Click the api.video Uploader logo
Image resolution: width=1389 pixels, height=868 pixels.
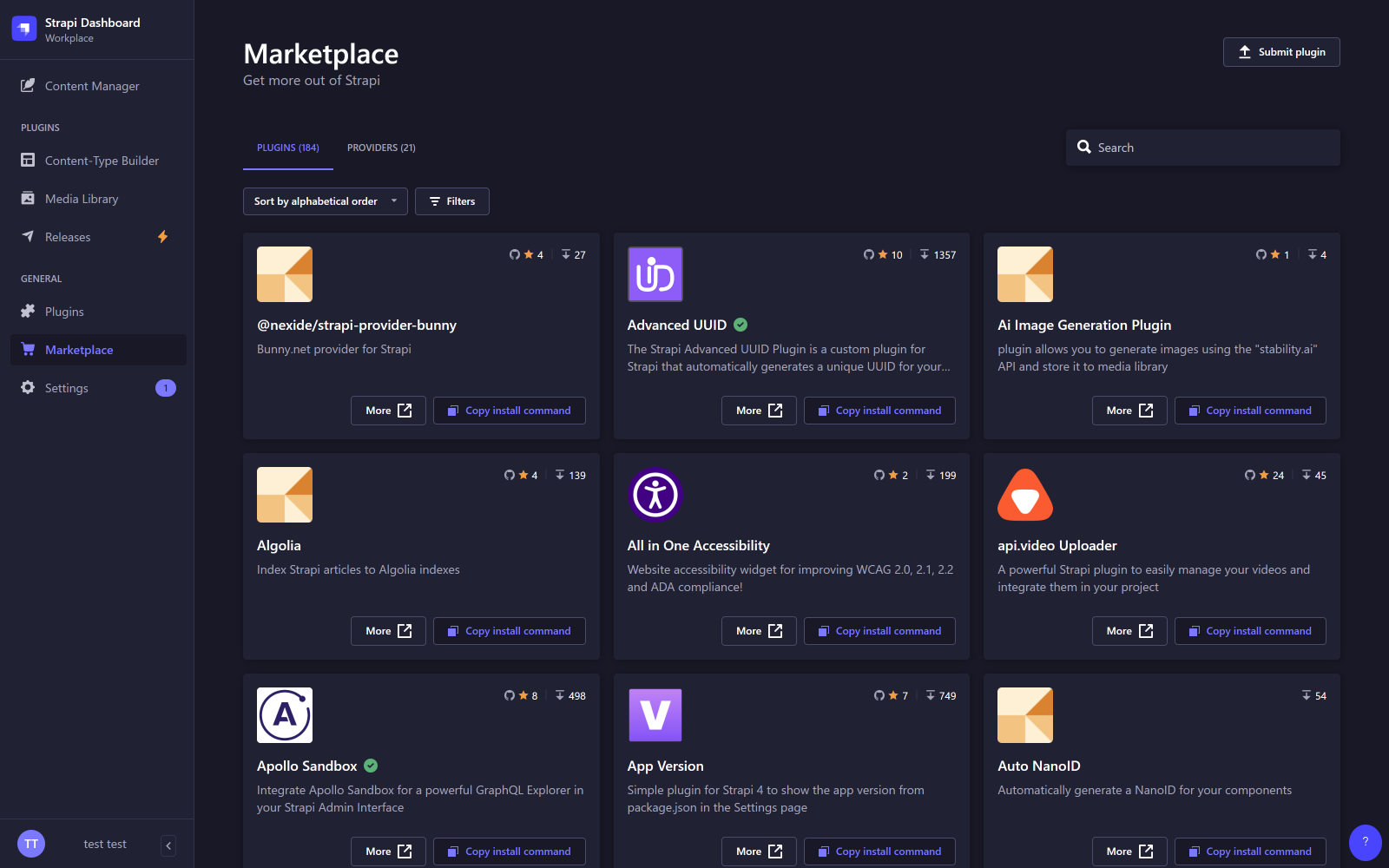click(x=1025, y=495)
